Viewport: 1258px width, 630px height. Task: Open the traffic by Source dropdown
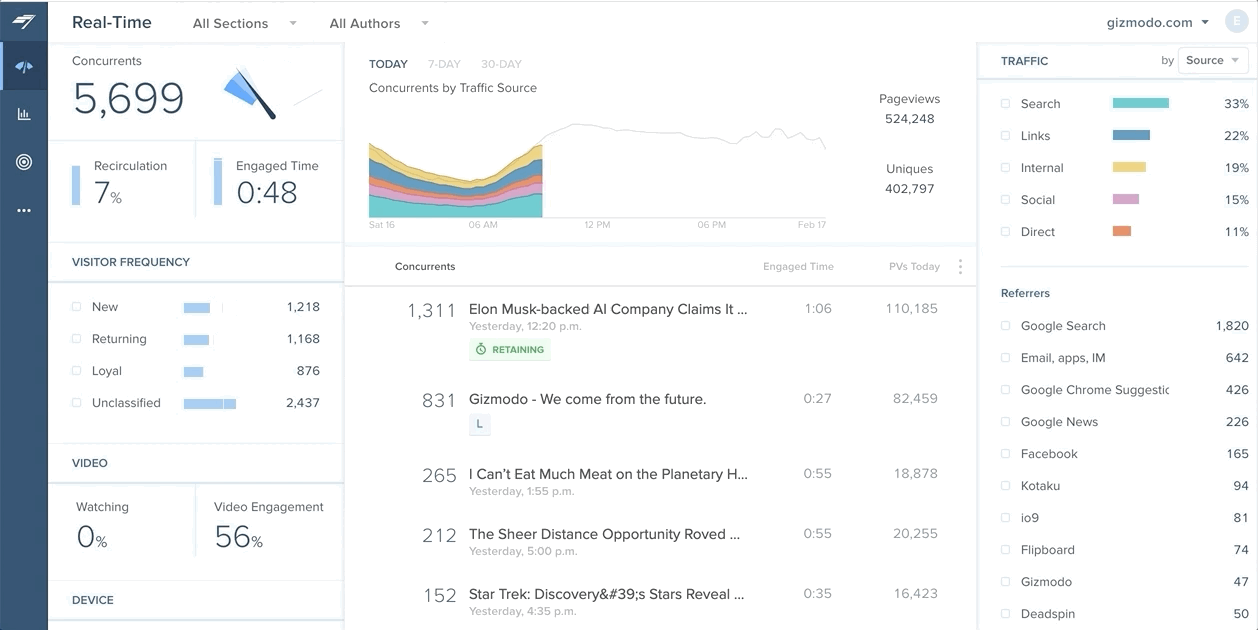[x=1211, y=61]
